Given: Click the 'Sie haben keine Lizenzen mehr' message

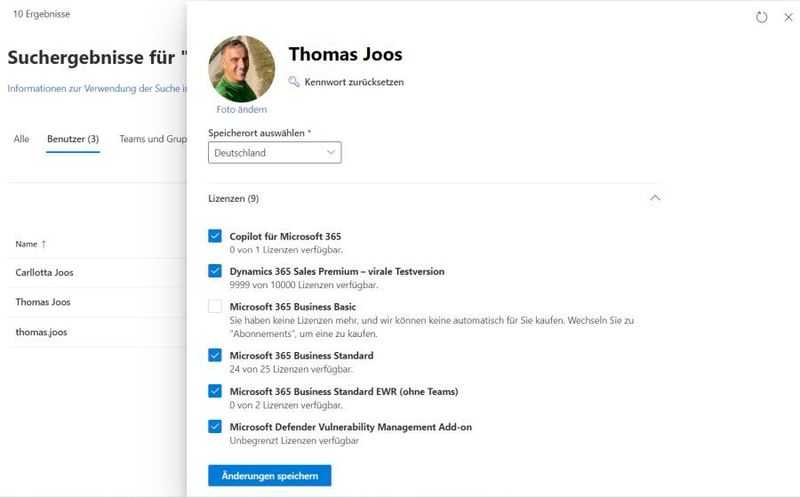Looking at the screenshot, I should pyautogui.click(x=432, y=327).
